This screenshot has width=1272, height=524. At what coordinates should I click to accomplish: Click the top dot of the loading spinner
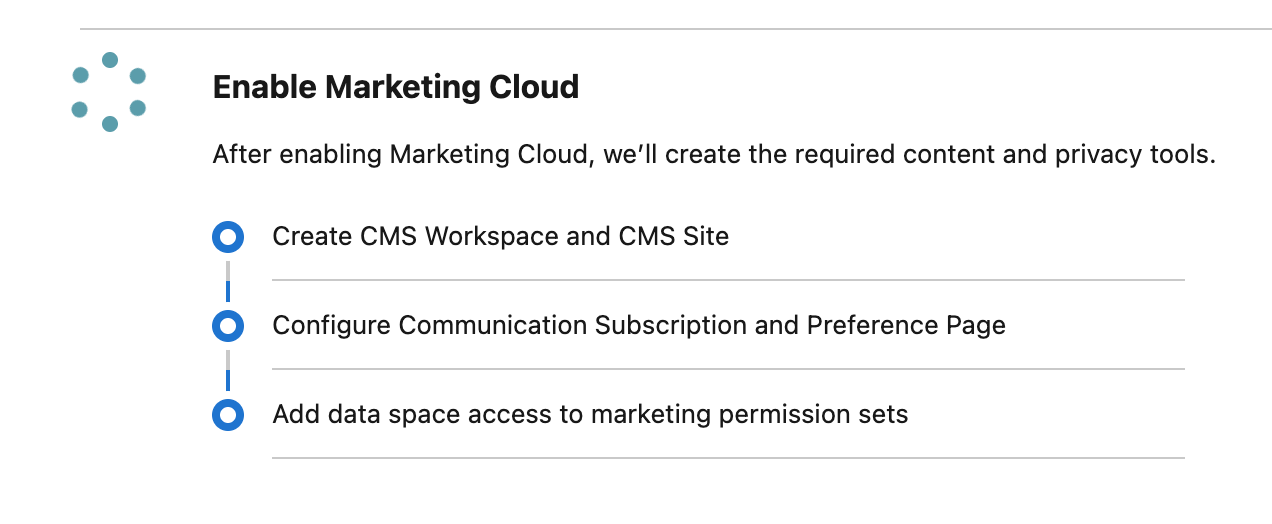point(110,60)
